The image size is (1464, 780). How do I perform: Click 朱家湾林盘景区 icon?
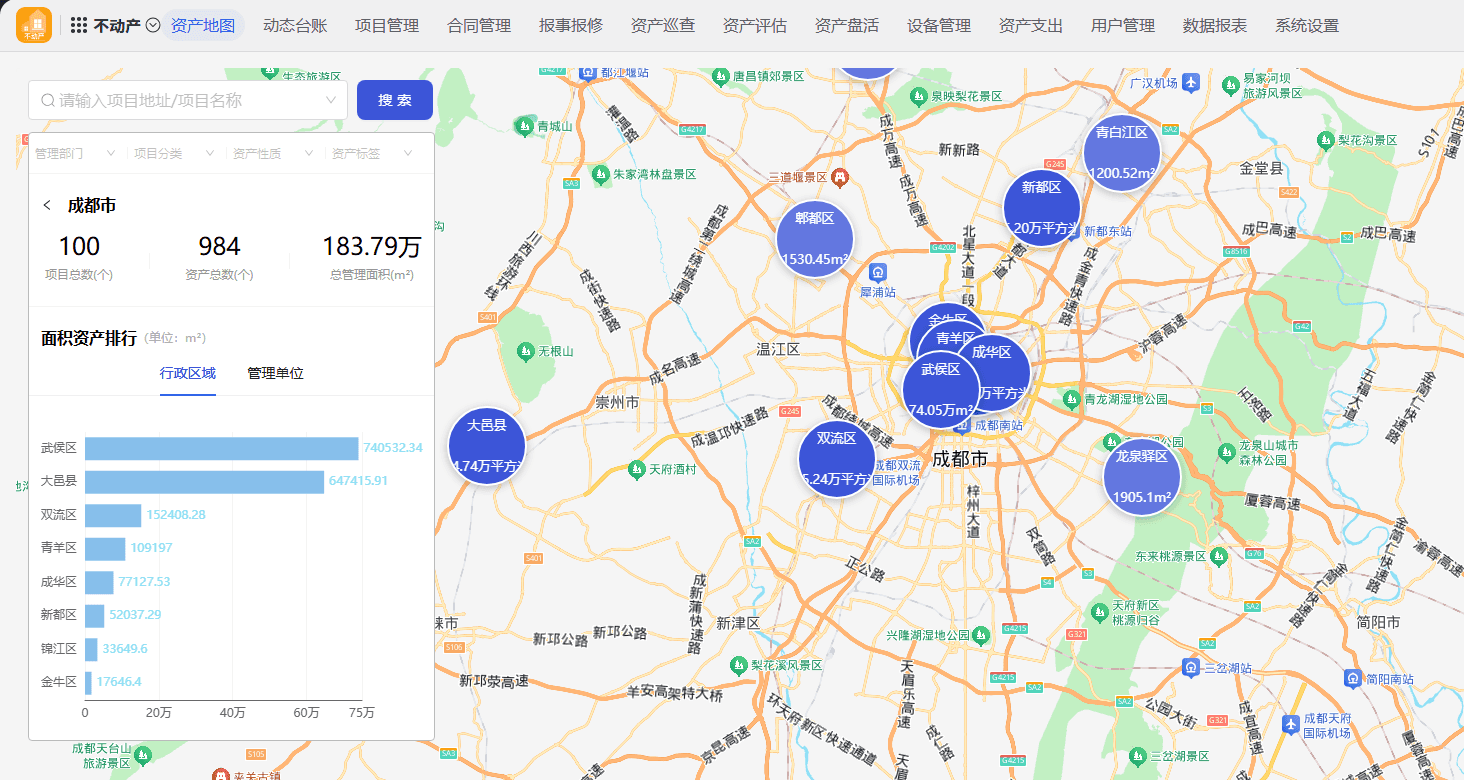600,173
